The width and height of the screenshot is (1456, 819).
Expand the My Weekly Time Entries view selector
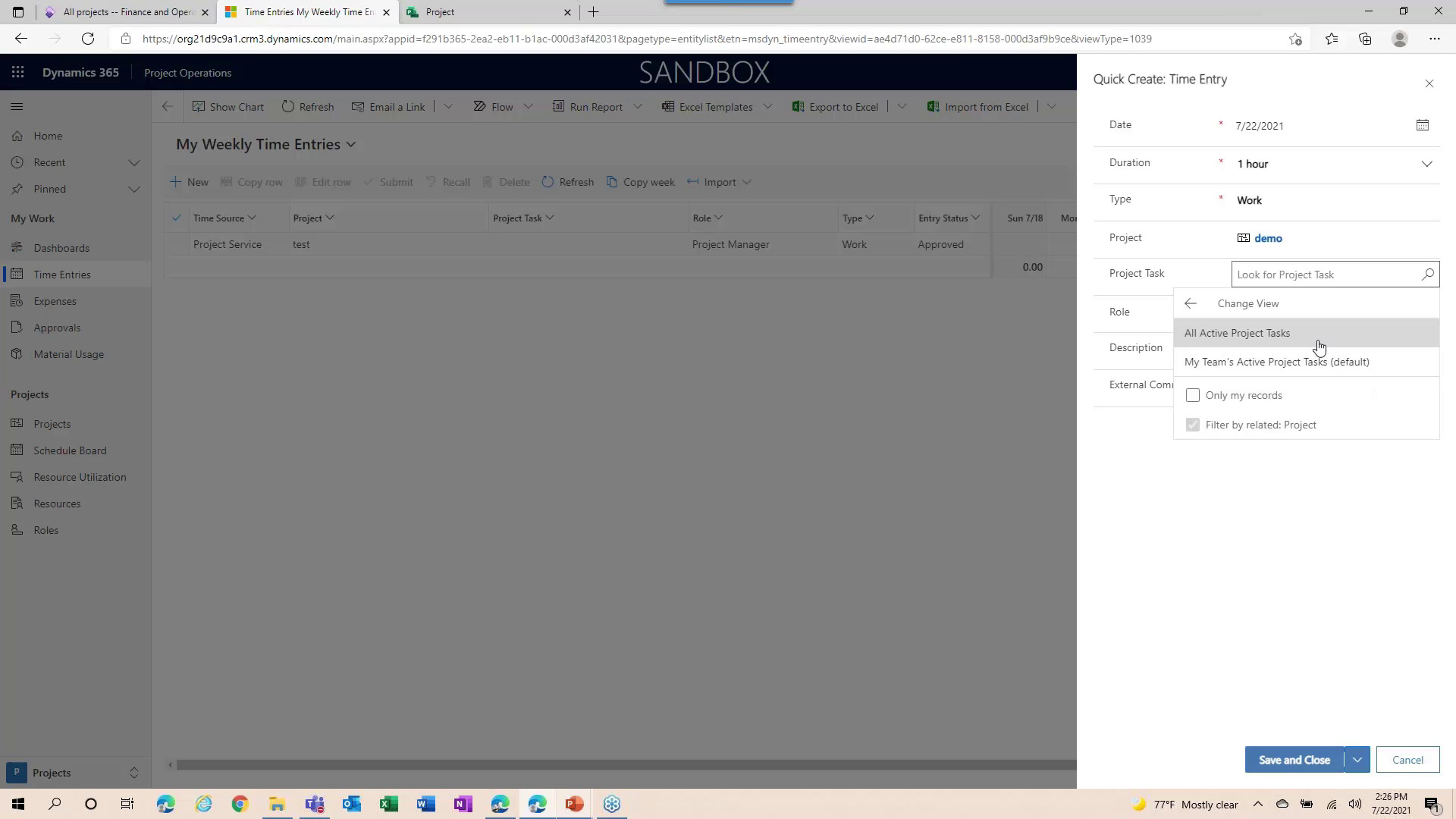351,143
